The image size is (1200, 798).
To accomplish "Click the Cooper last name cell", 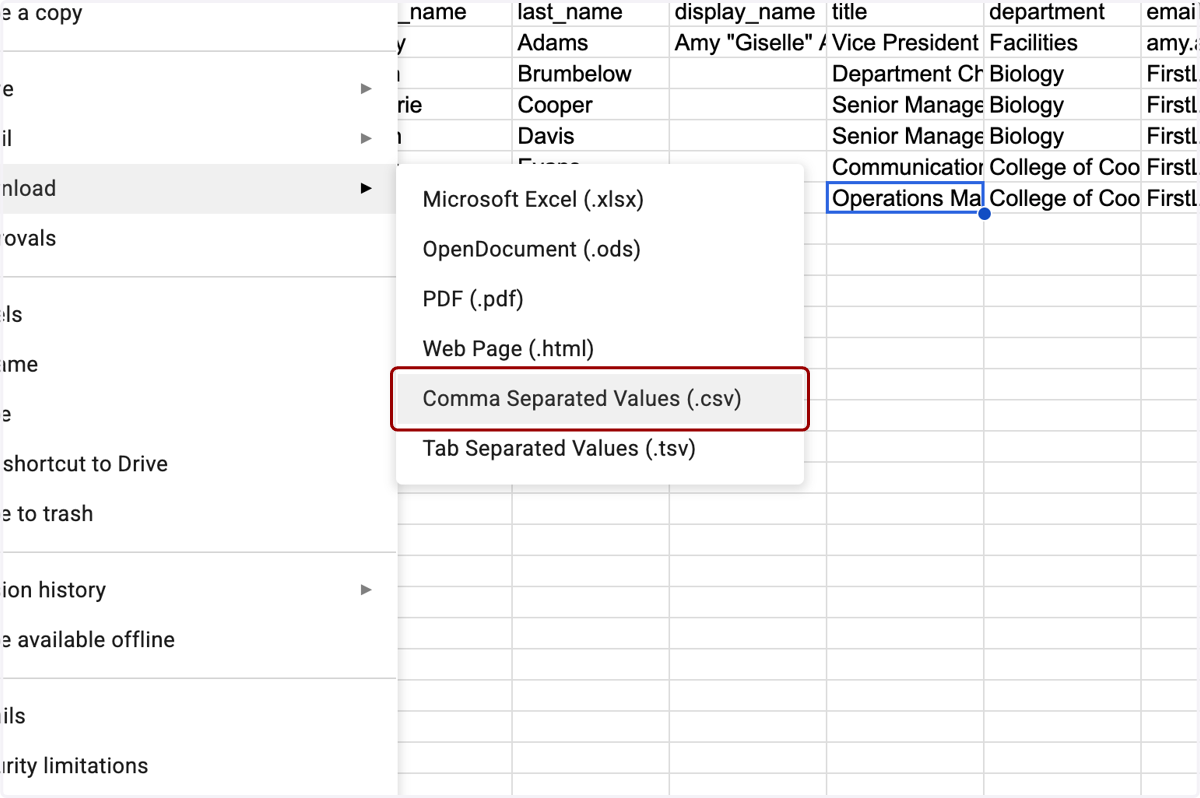I will [591, 105].
